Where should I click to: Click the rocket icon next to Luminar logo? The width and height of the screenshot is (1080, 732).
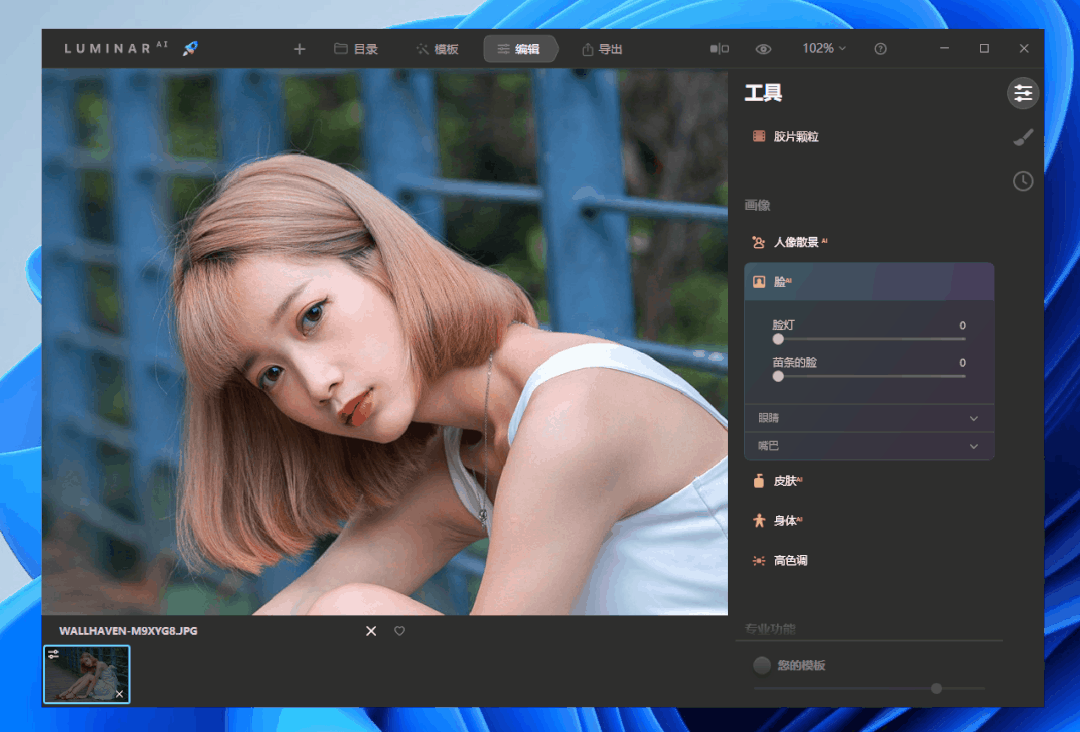[x=190, y=48]
